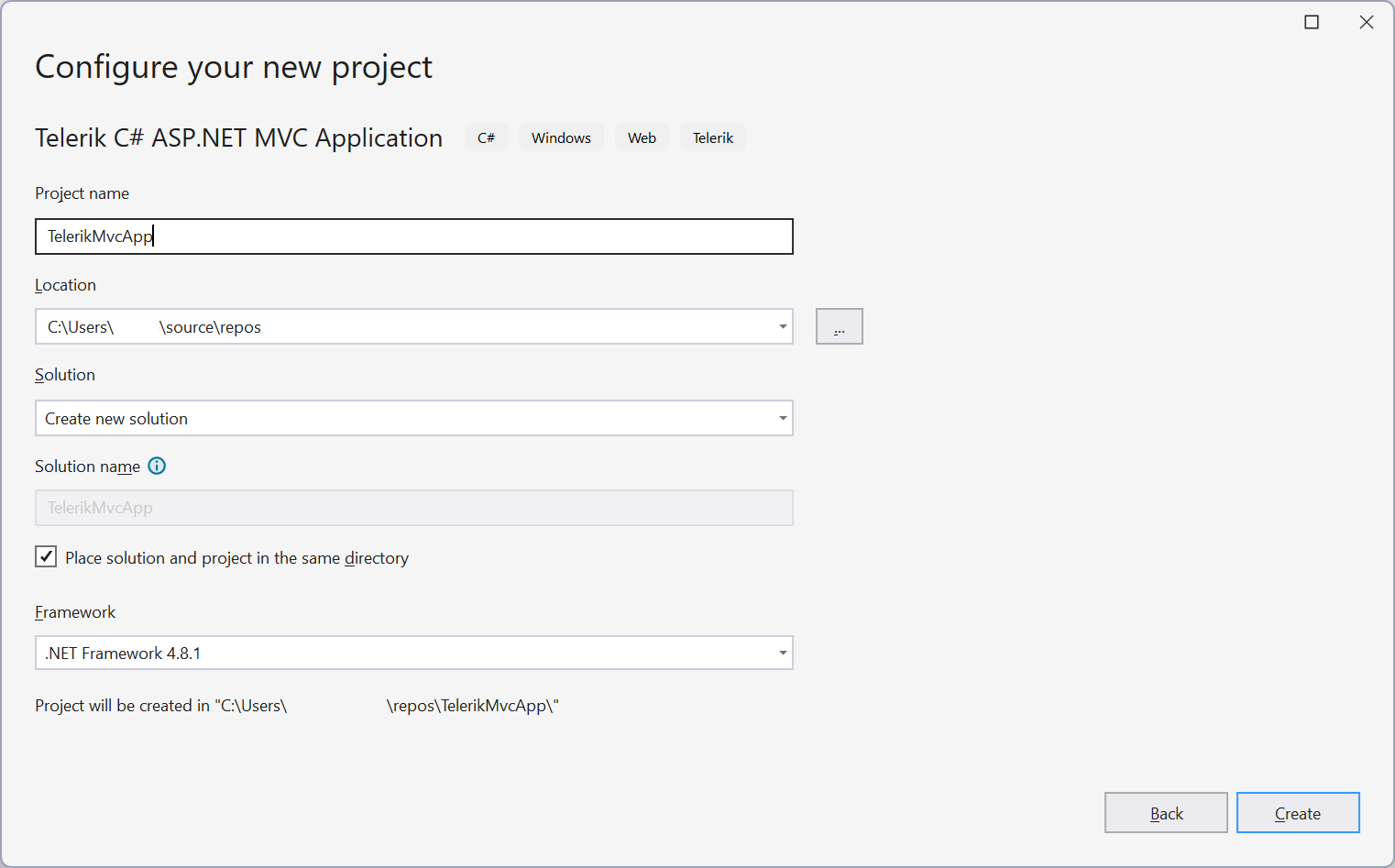Select the C# language tag
This screenshot has width=1395, height=868.
(486, 137)
